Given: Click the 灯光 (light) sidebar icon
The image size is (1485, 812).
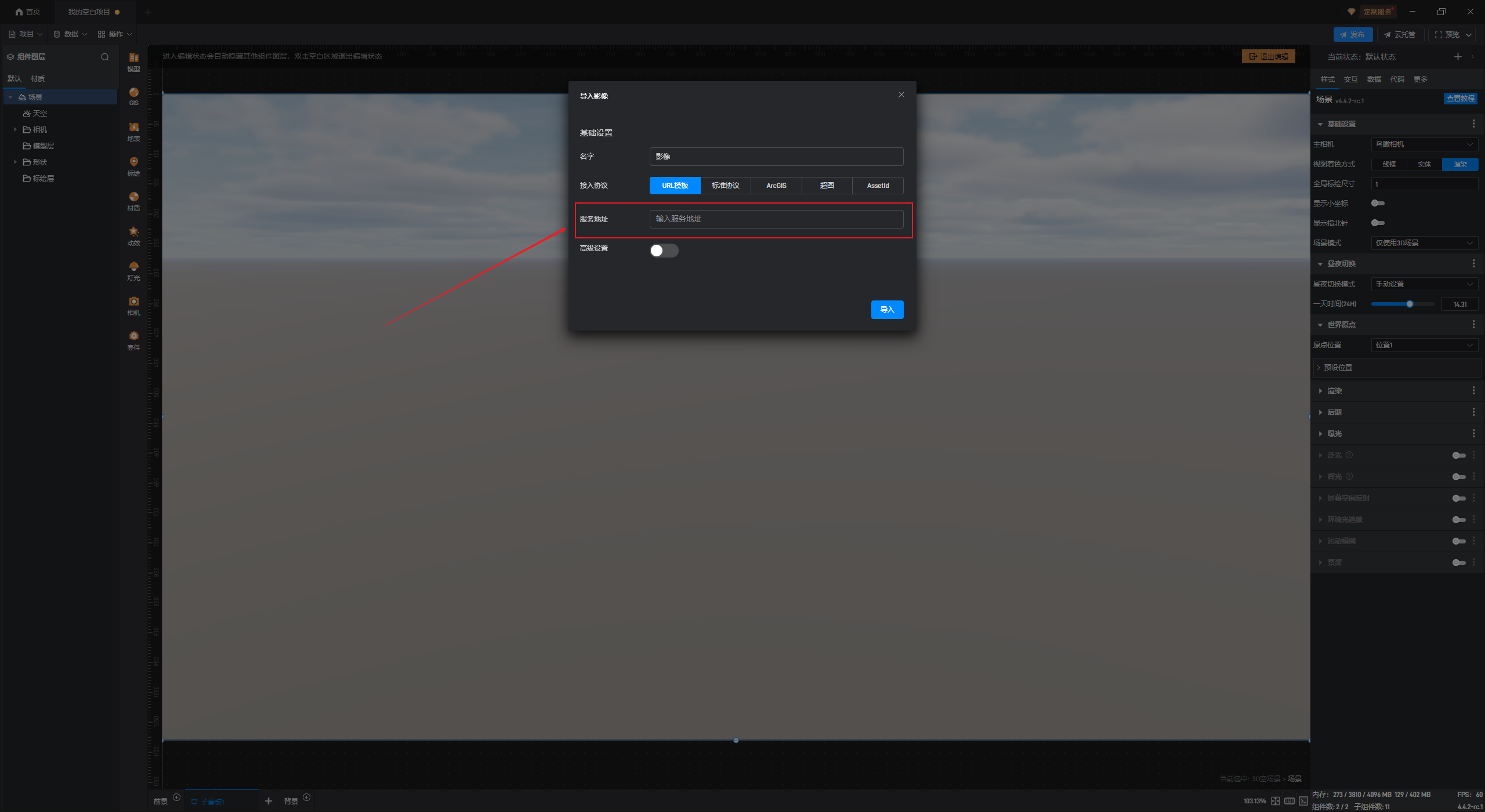Looking at the screenshot, I should click(133, 270).
